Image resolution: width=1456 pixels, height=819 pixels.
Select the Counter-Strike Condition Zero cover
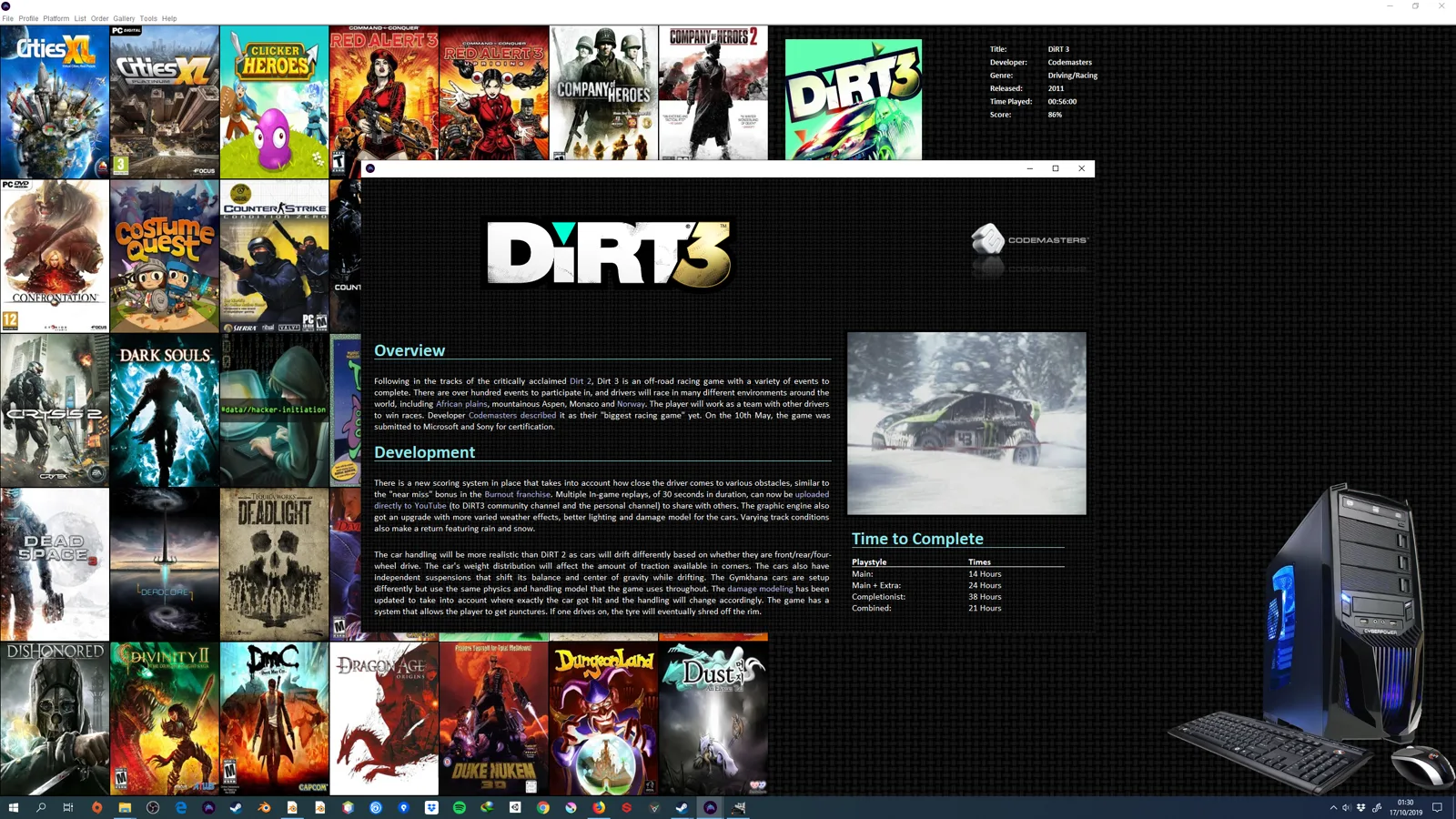pos(275,256)
